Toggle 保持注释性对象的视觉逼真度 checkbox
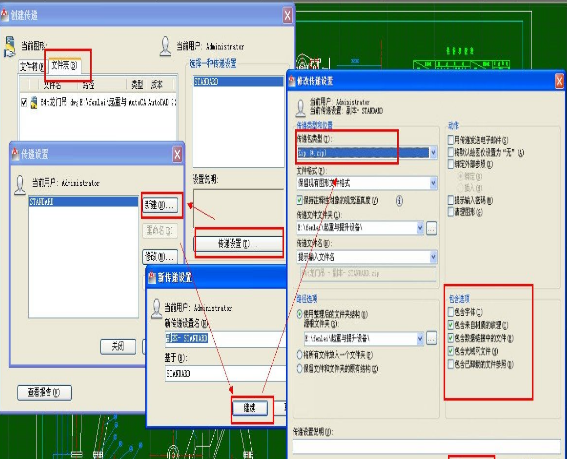 click(x=299, y=200)
